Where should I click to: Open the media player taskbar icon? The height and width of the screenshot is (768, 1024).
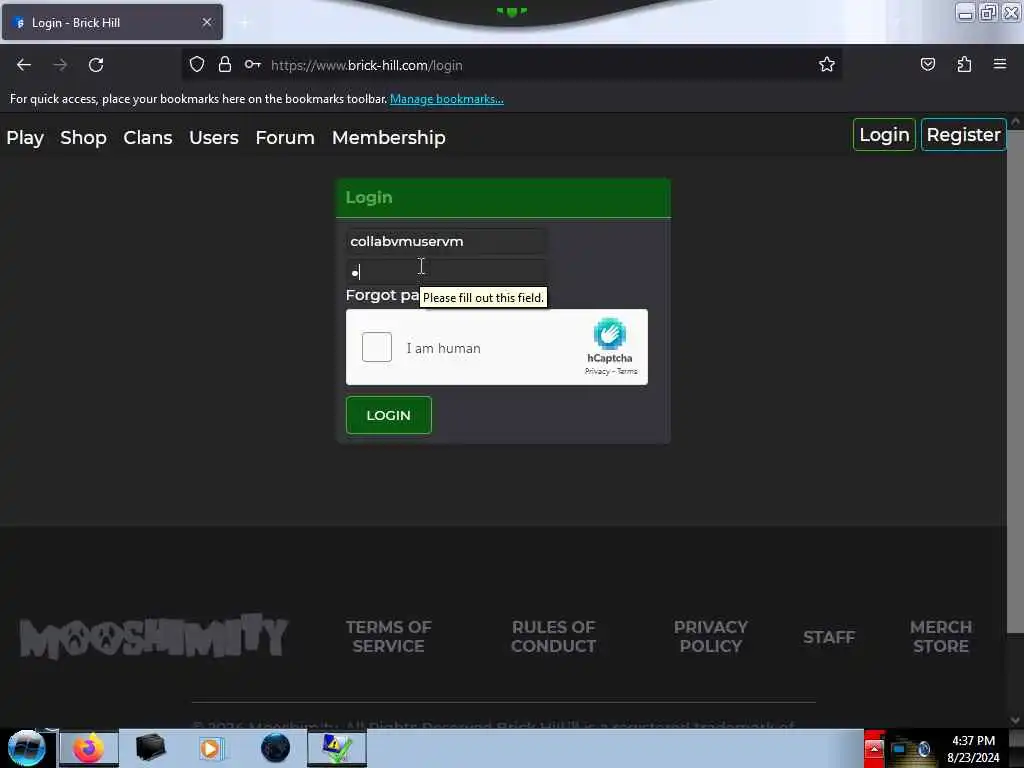(211, 748)
